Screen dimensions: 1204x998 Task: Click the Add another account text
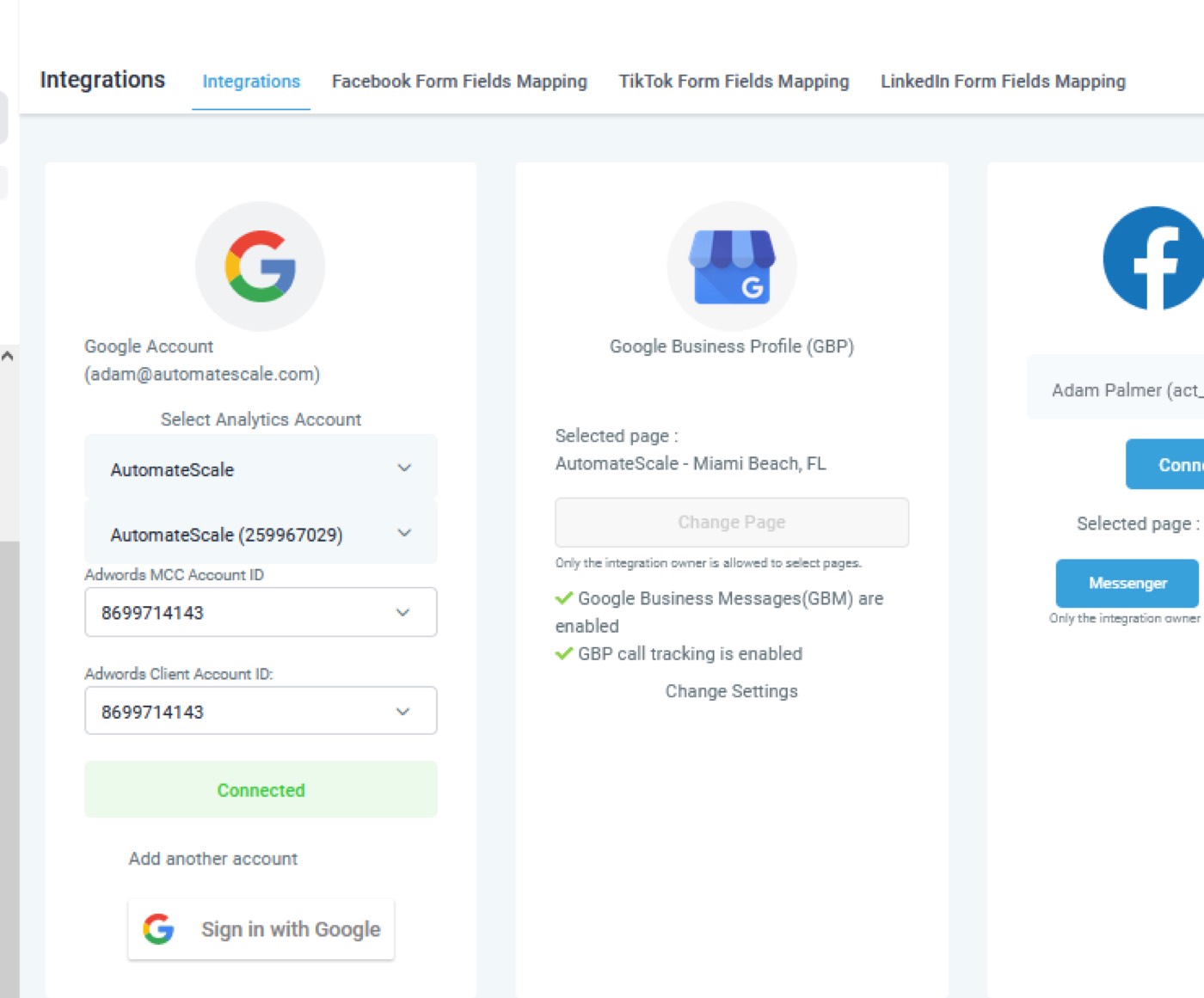tap(213, 859)
